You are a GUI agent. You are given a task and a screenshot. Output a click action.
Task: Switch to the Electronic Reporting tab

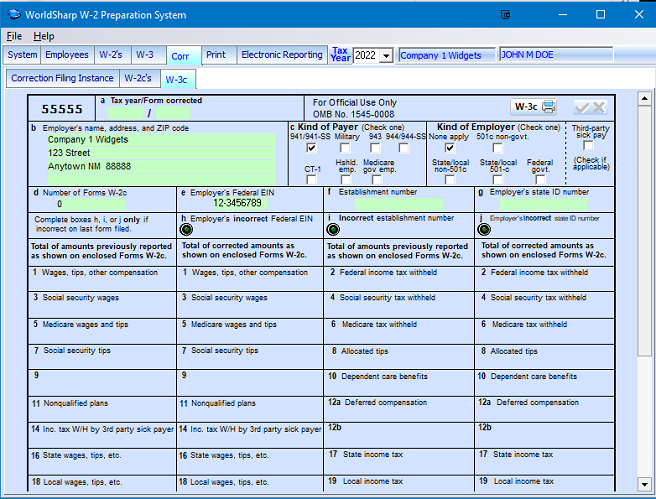[x=281, y=55]
